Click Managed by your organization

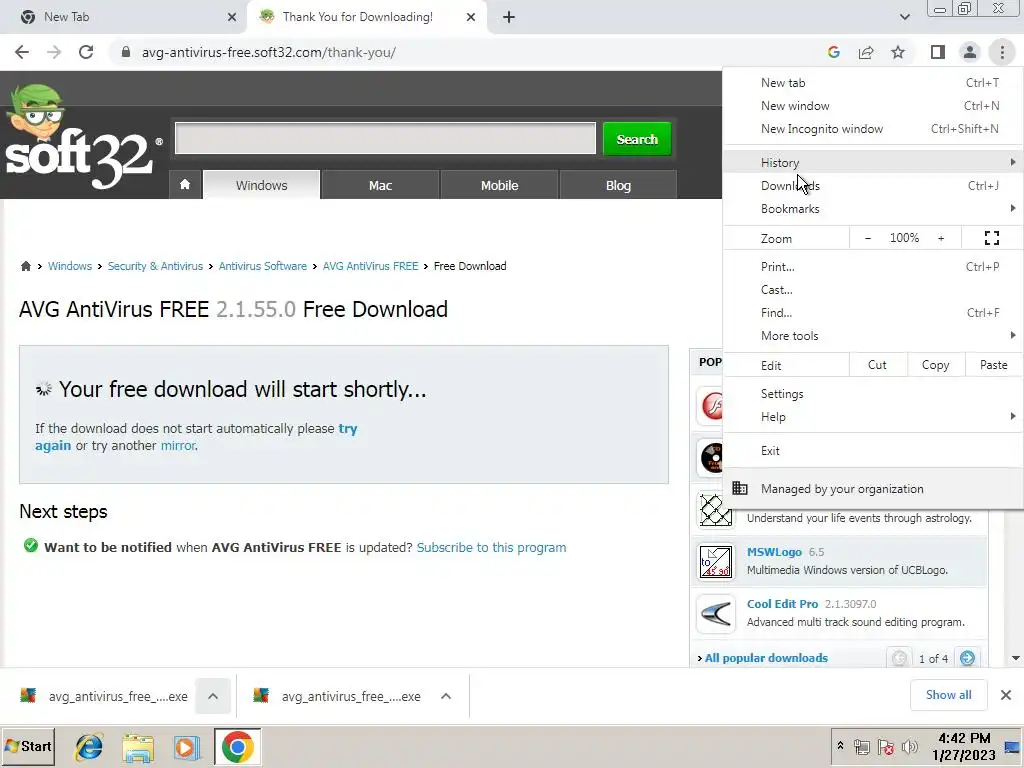872,488
